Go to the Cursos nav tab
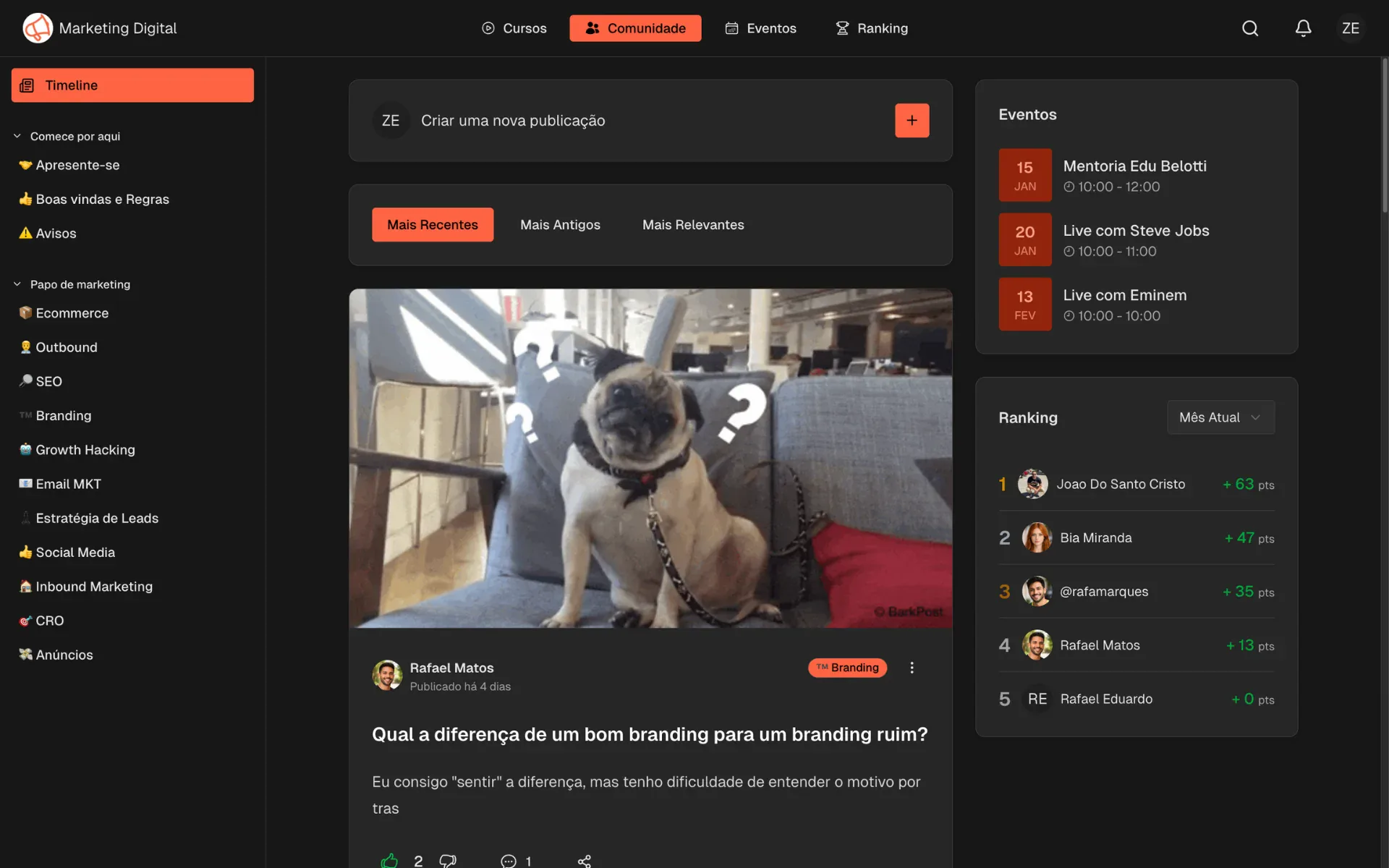Screen dimensions: 1389x868 coord(514,28)
